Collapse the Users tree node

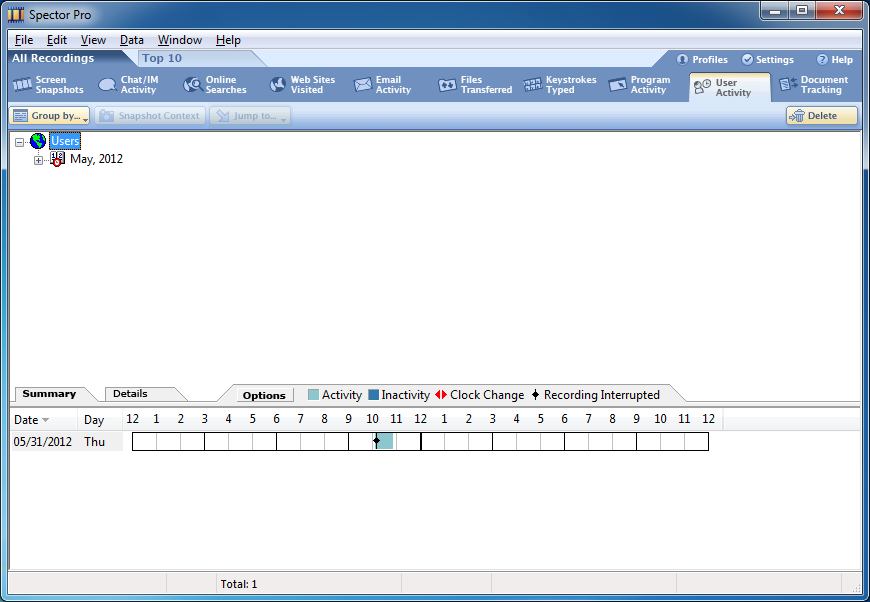[20, 142]
